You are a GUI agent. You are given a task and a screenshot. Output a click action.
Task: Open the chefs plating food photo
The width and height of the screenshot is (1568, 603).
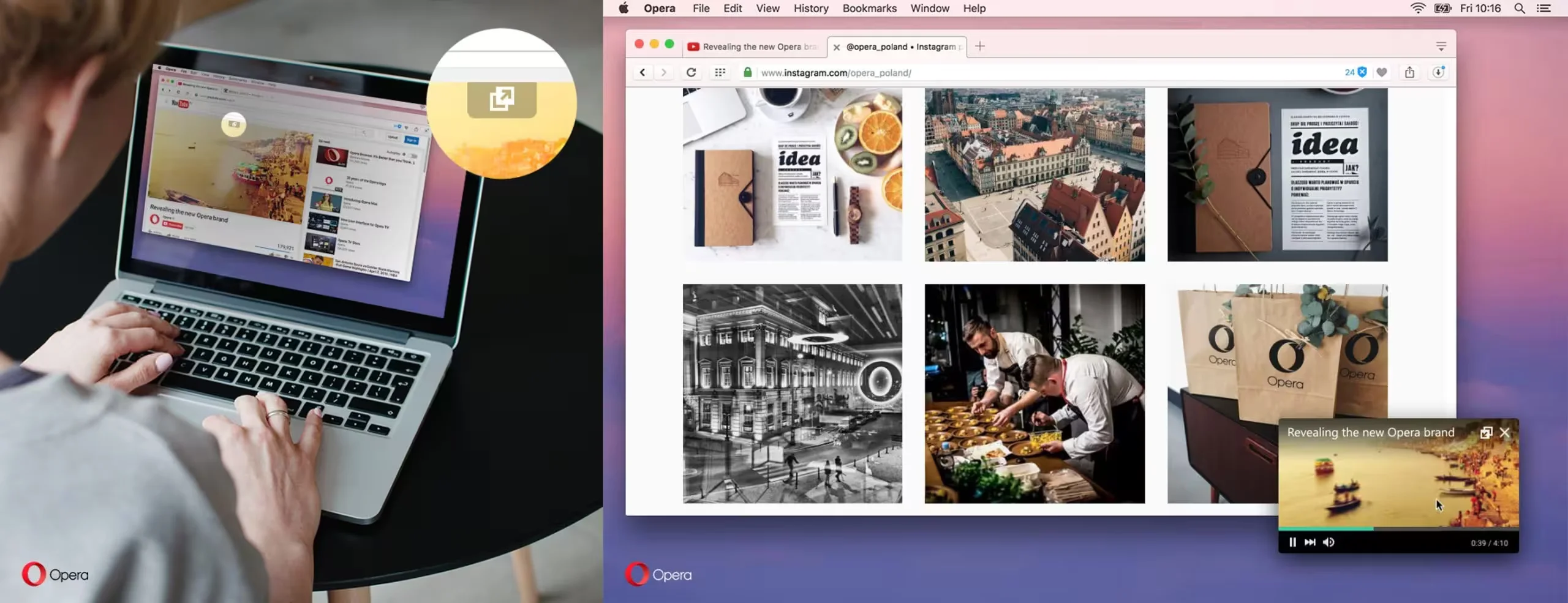[1035, 394]
